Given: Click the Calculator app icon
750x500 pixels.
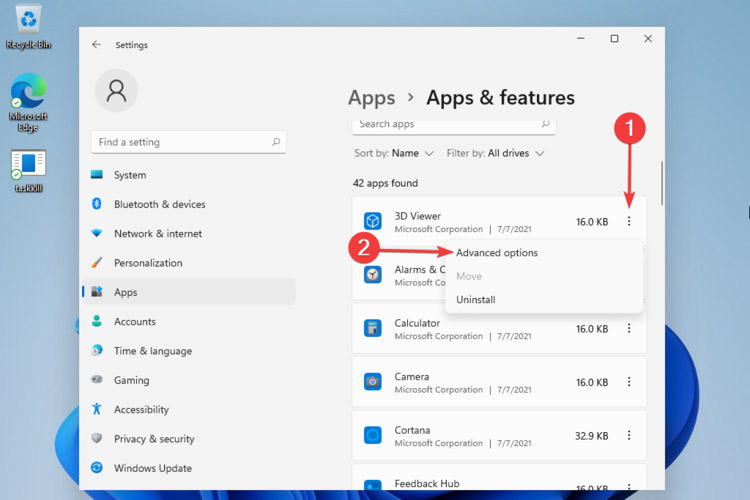Looking at the screenshot, I should [372, 329].
